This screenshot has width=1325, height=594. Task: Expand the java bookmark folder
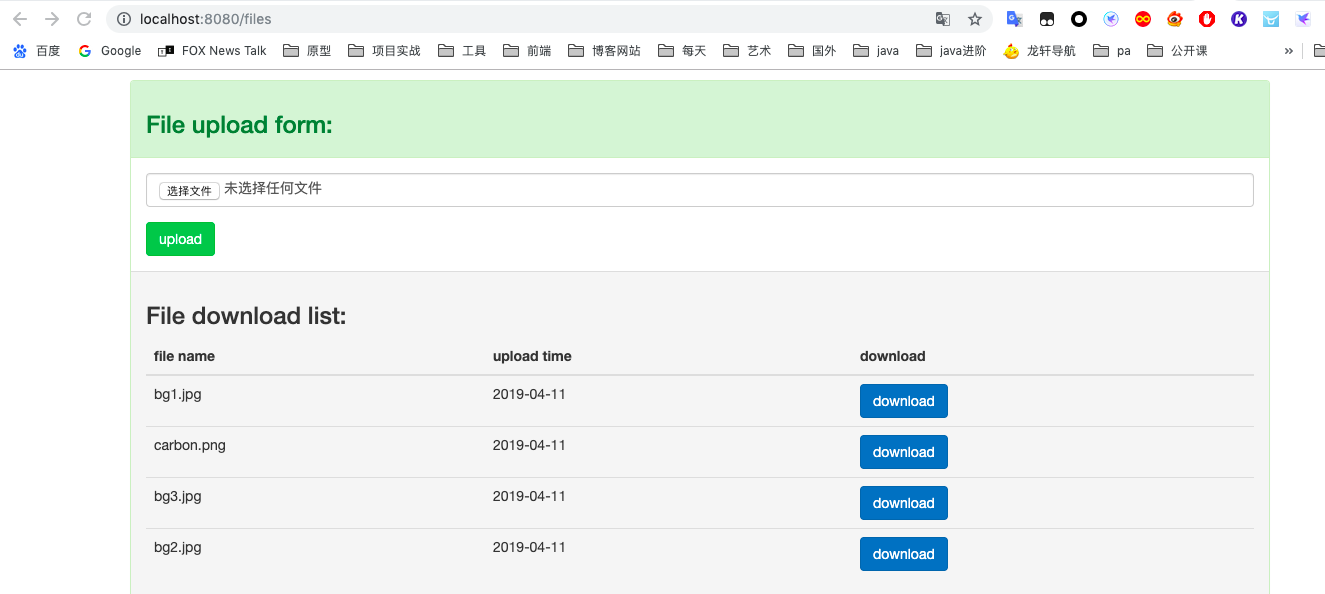point(876,51)
